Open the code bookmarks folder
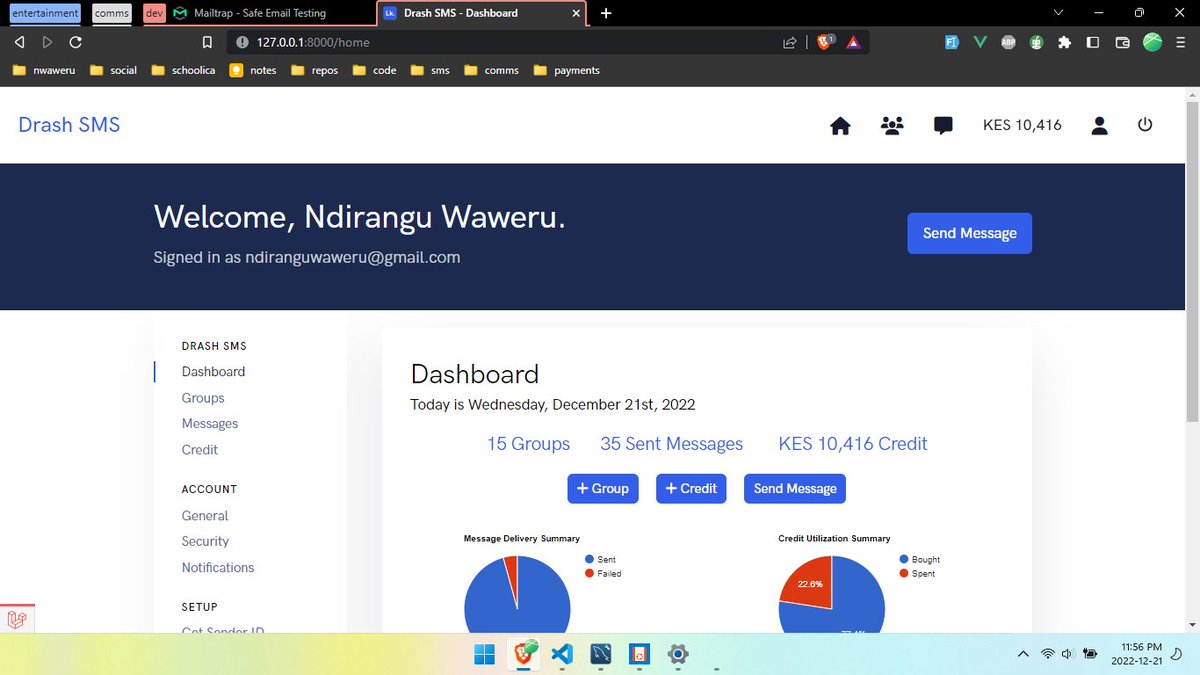 375,70
